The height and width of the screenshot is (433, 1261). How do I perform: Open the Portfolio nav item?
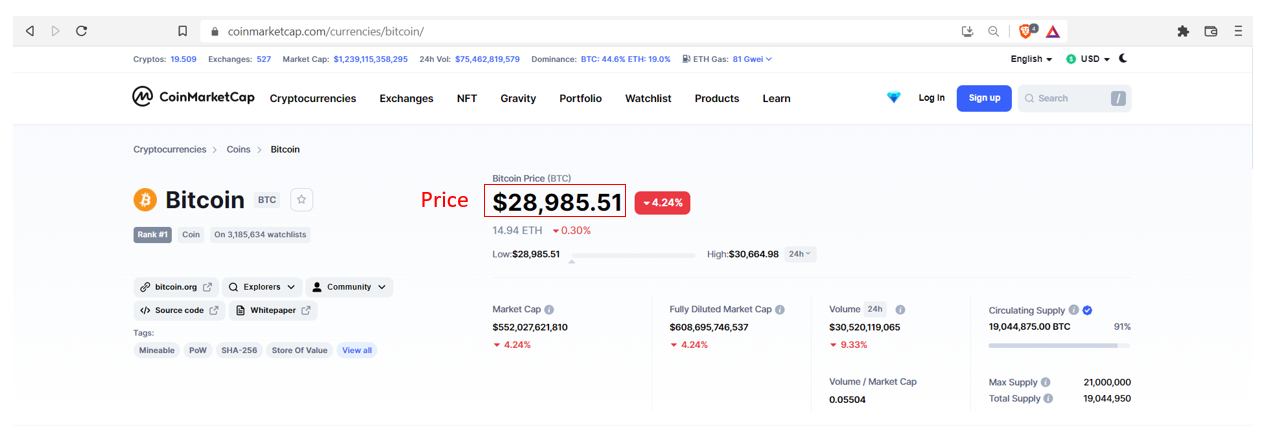[581, 98]
